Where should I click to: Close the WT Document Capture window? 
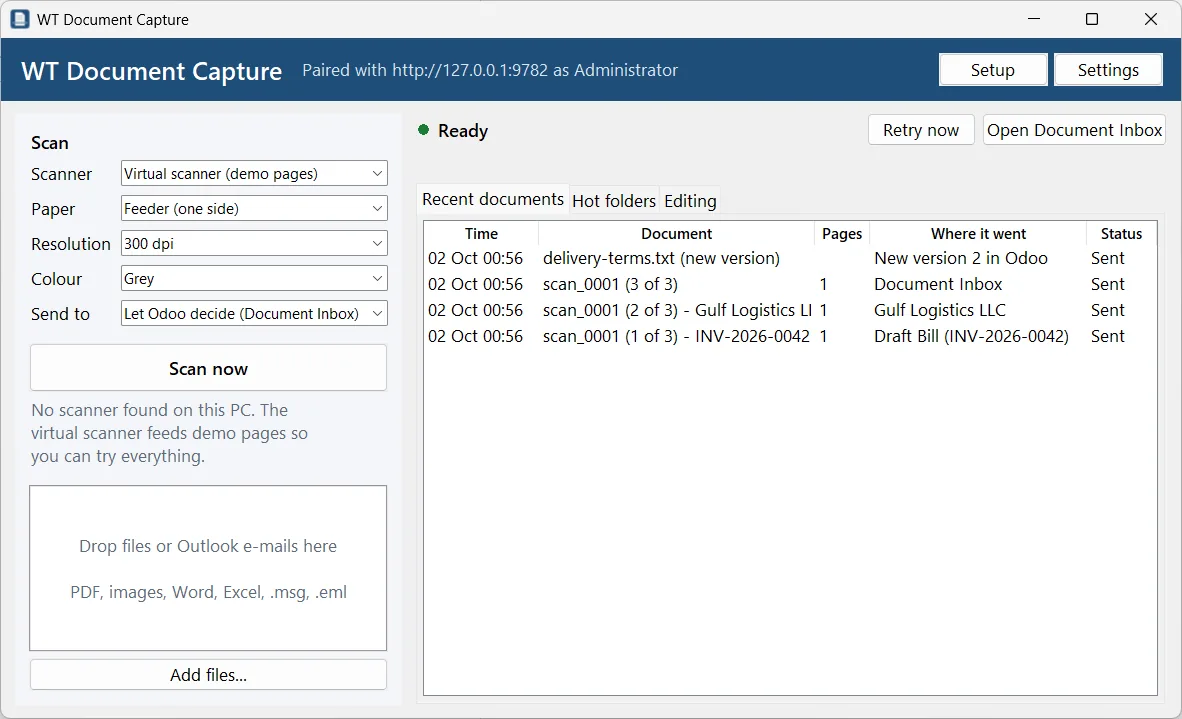coord(1150,19)
